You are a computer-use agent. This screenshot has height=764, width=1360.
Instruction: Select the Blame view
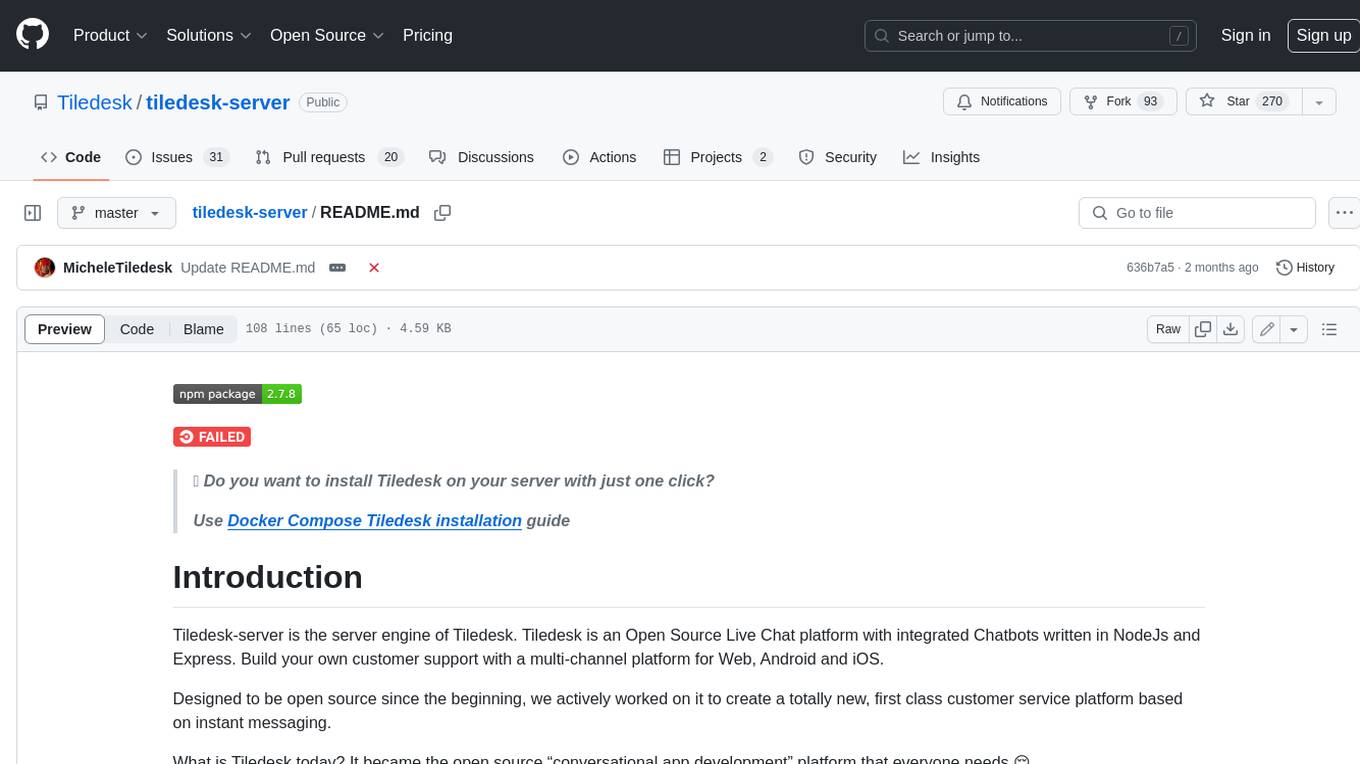(x=203, y=329)
